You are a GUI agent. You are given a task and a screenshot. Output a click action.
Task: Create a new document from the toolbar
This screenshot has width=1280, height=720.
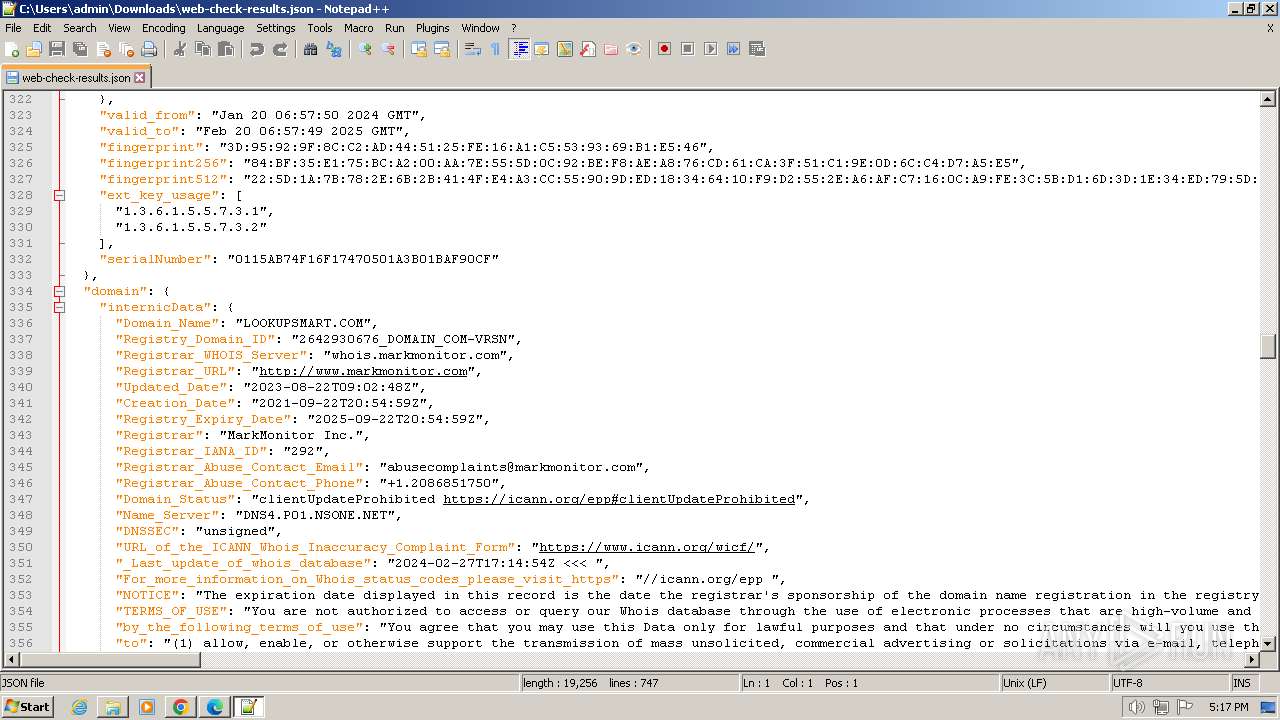tap(12, 49)
